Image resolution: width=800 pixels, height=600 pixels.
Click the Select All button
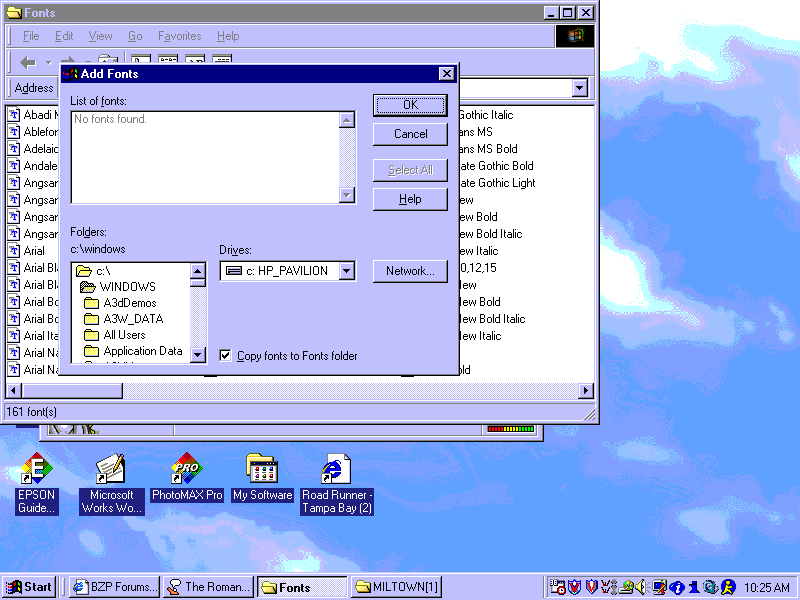click(x=410, y=170)
